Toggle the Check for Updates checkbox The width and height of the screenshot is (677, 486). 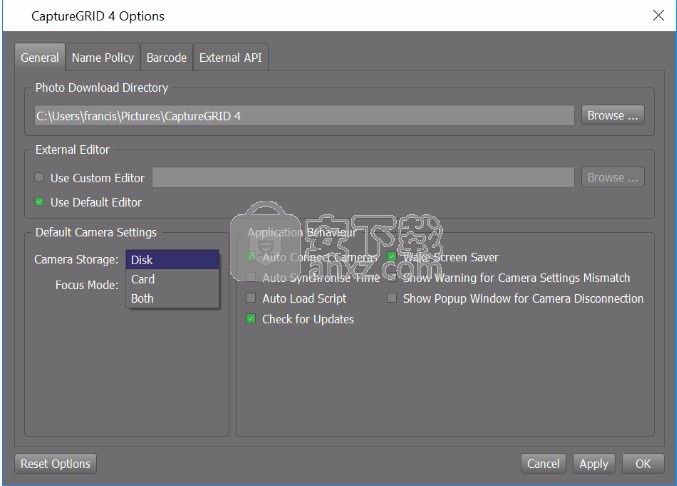[x=251, y=319]
